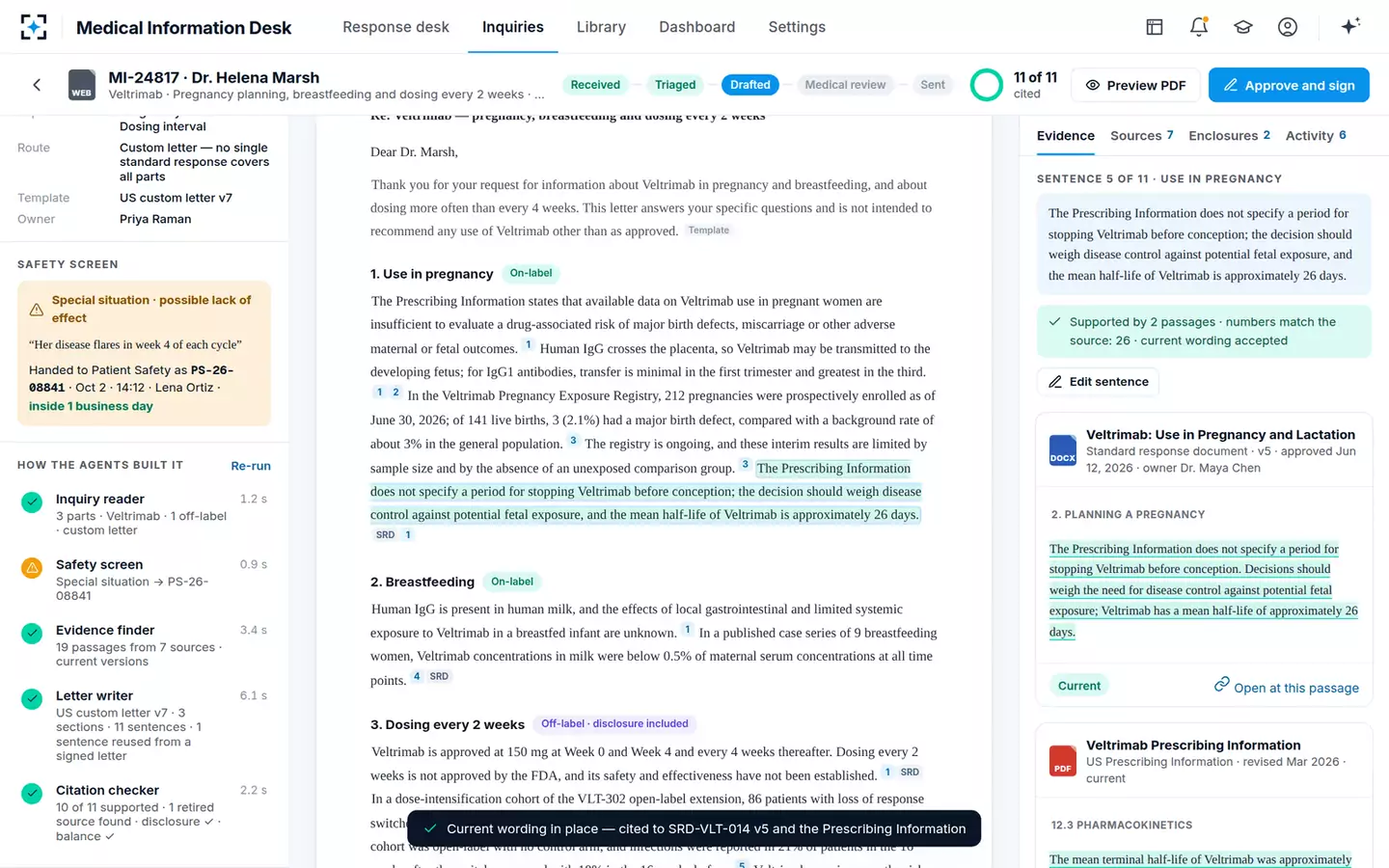
Task: Switch to the Sources 7 tab
Action: [1141, 136]
